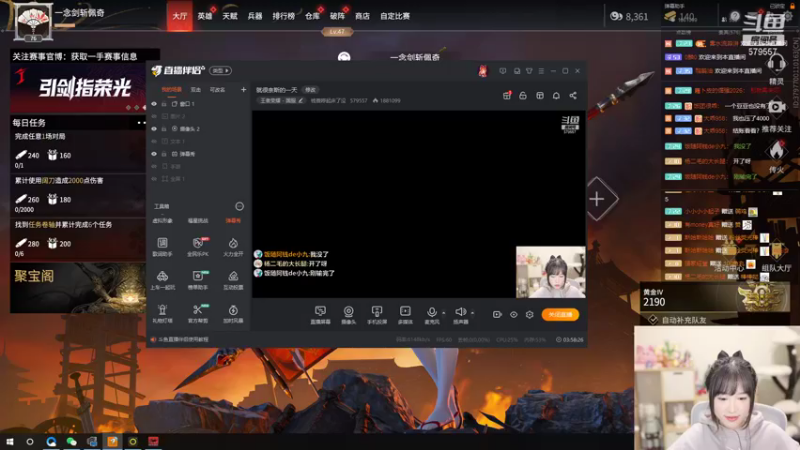Image resolution: width=800 pixels, height=450 pixels.
Task: Expand the 每日任务 more dots
Action: tap(141, 122)
